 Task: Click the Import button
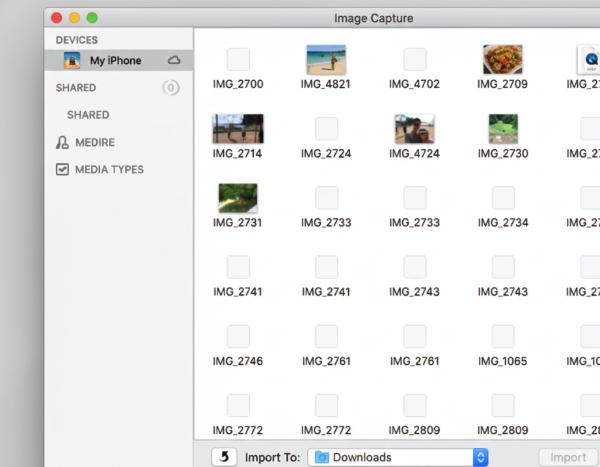pyautogui.click(x=568, y=457)
